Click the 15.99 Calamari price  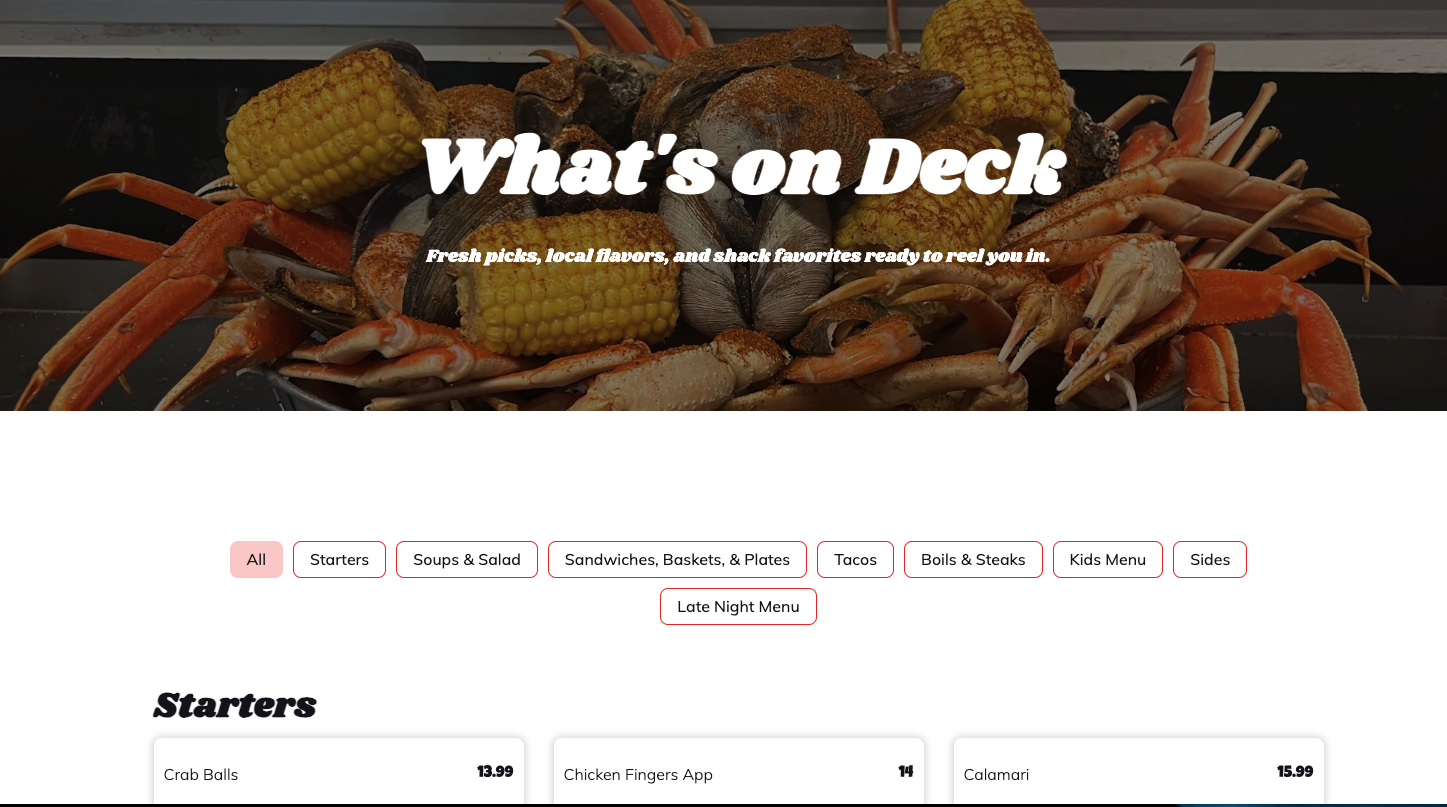(x=1295, y=771)
